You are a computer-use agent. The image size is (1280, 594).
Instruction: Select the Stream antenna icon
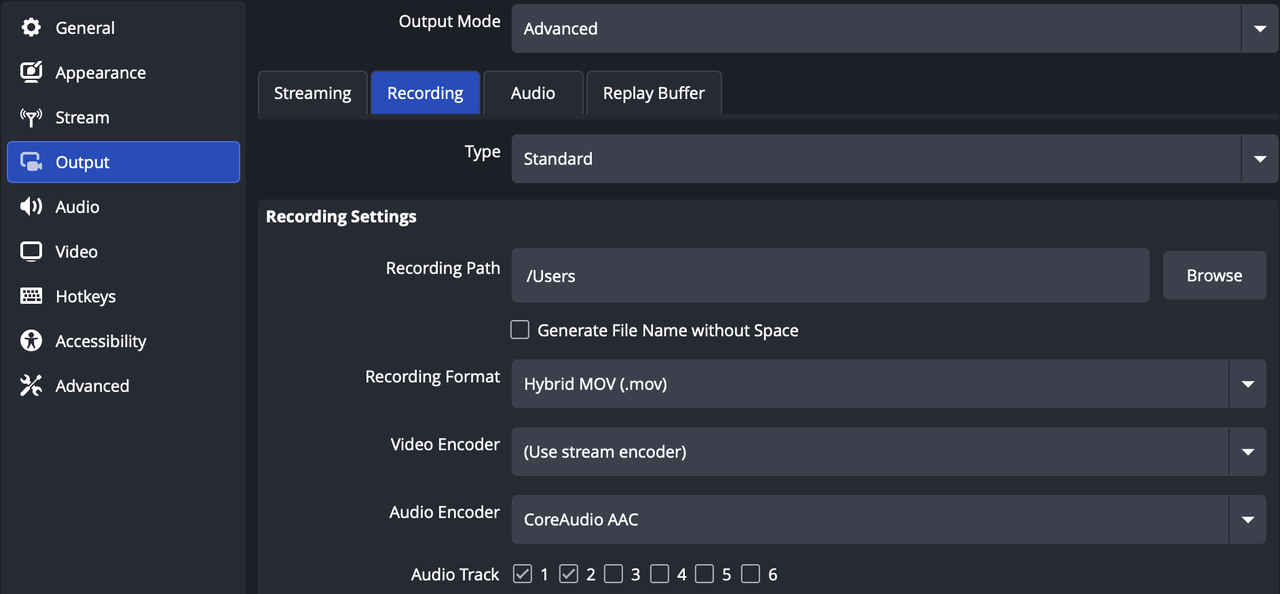[x=31, y=118]
